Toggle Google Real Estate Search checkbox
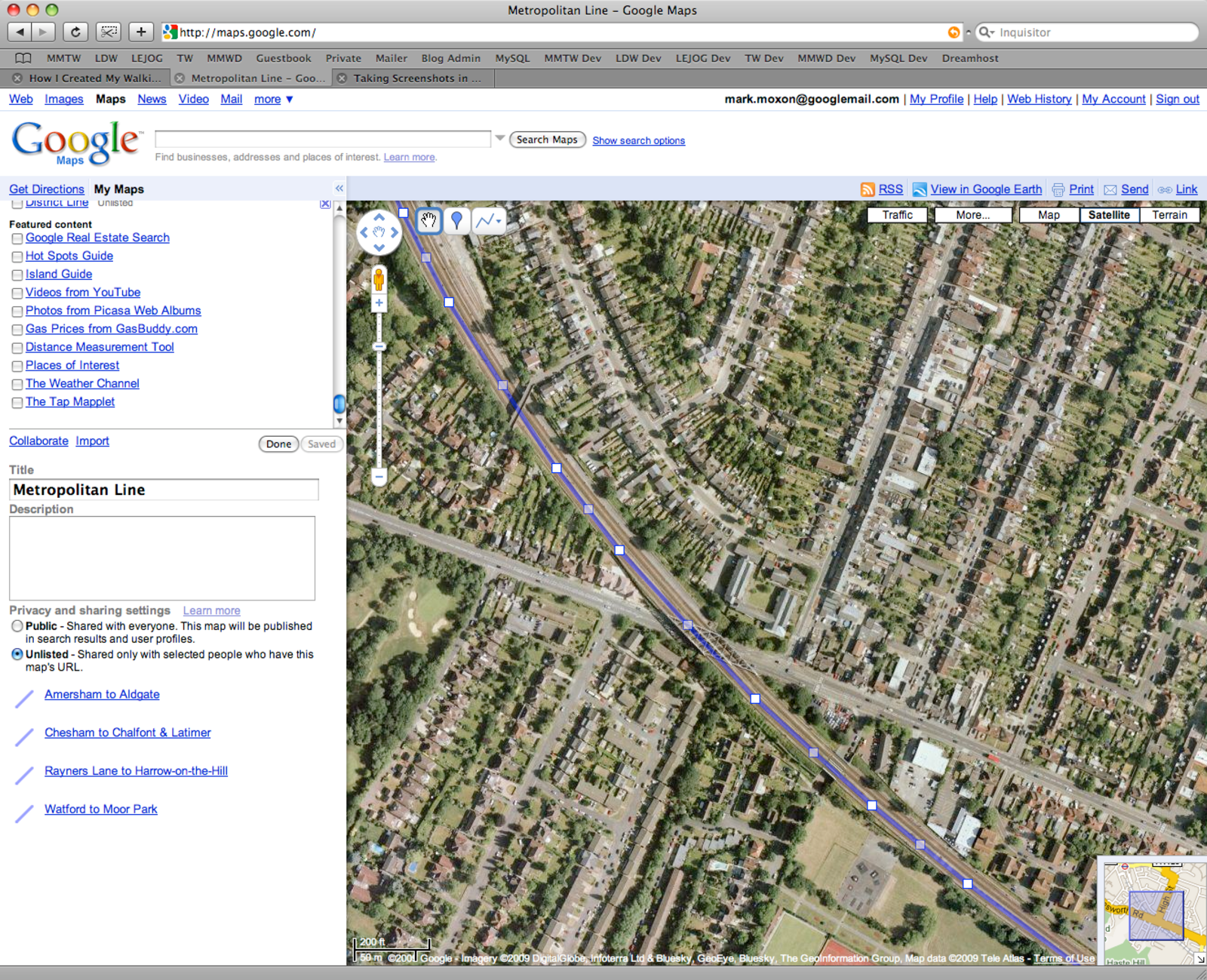 coord(17,238)
